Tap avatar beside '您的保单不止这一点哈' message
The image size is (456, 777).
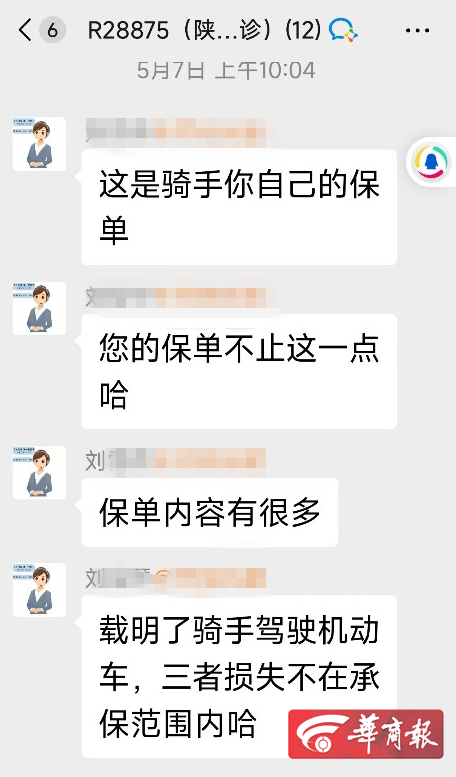[x=39, y=308]
